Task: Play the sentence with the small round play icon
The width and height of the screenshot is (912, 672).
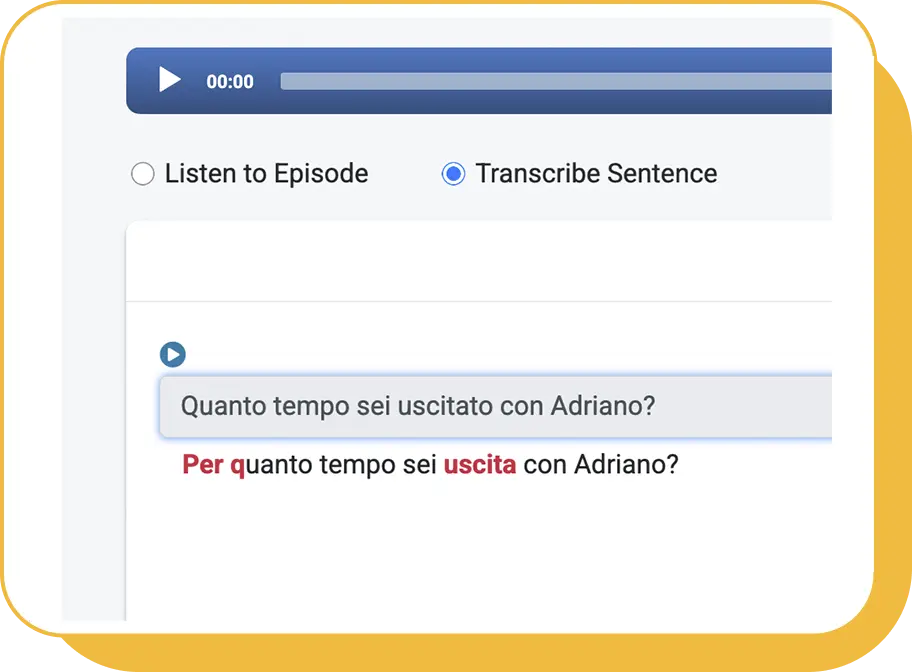Action: tap(173, 354)
